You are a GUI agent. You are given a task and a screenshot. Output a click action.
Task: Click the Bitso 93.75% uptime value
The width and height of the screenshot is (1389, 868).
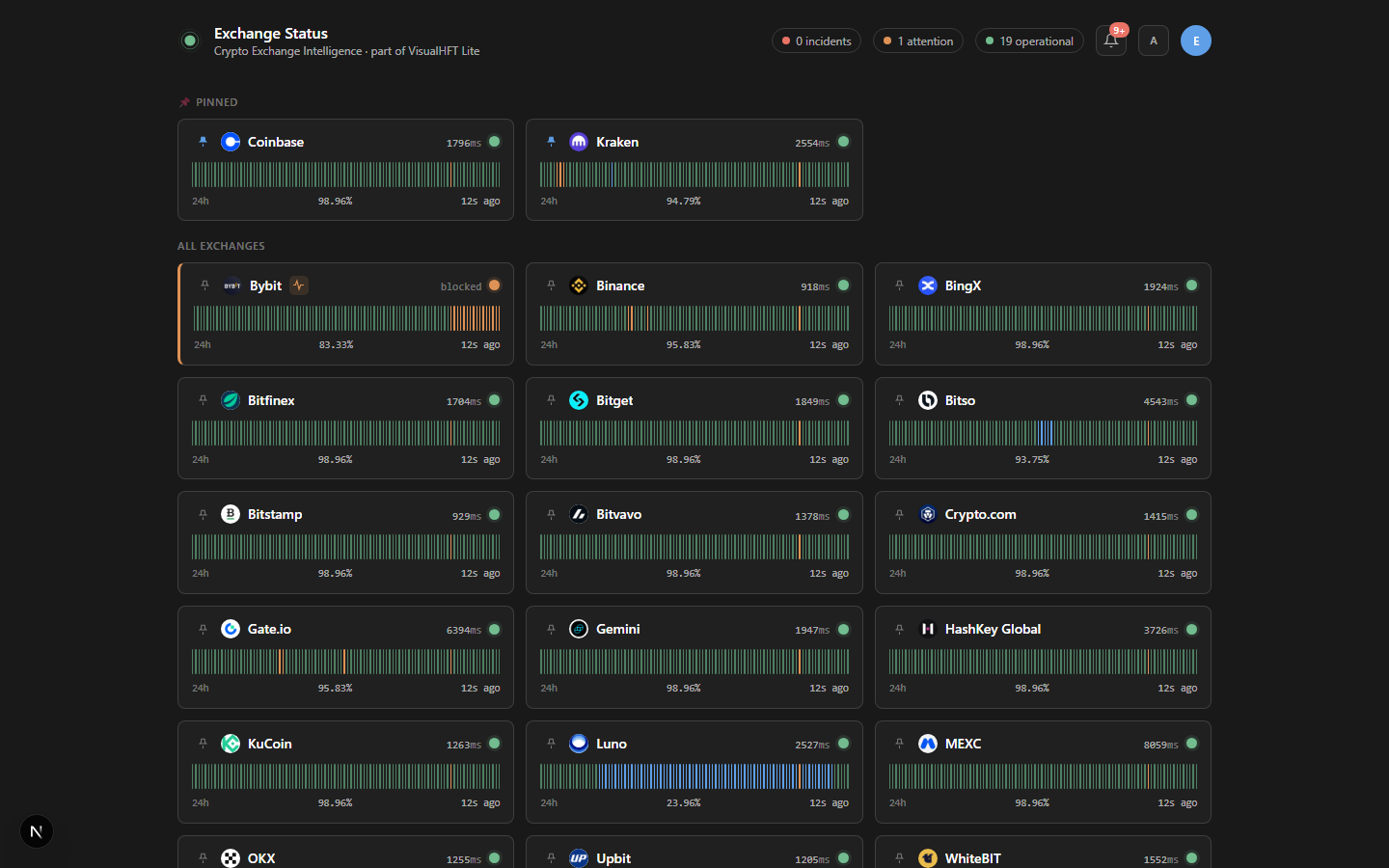tap(1032, 460)
